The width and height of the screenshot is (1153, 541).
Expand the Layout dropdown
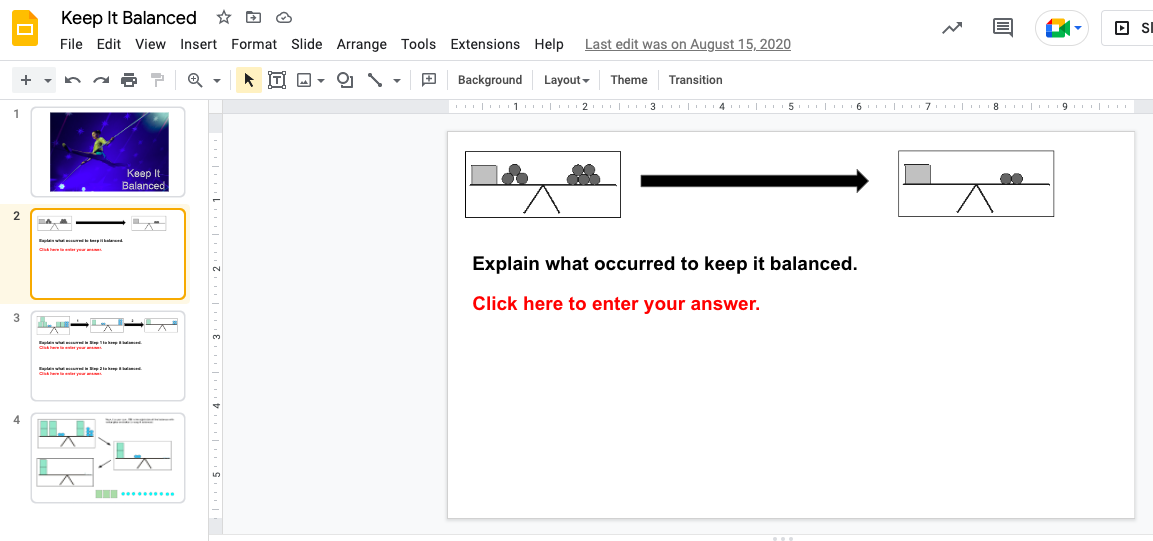coord(566,80)
